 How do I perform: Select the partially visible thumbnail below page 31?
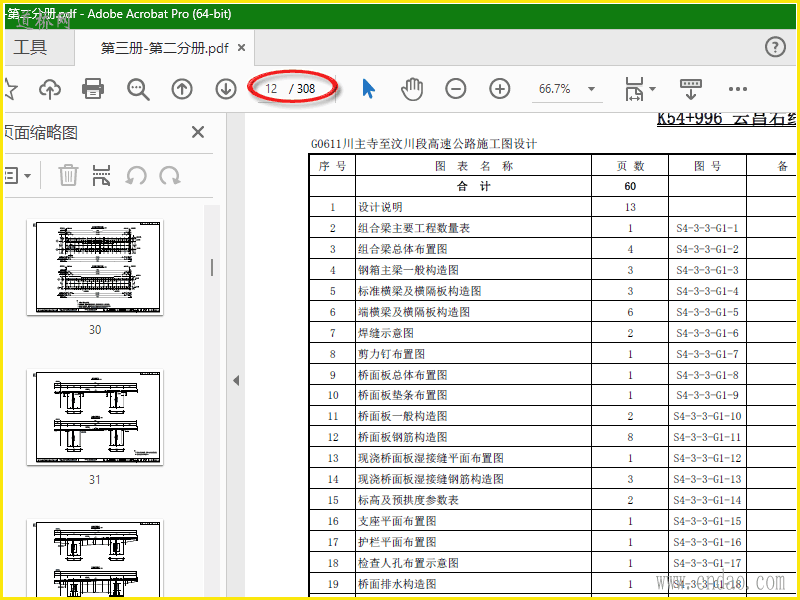click(x=95, y=559)
